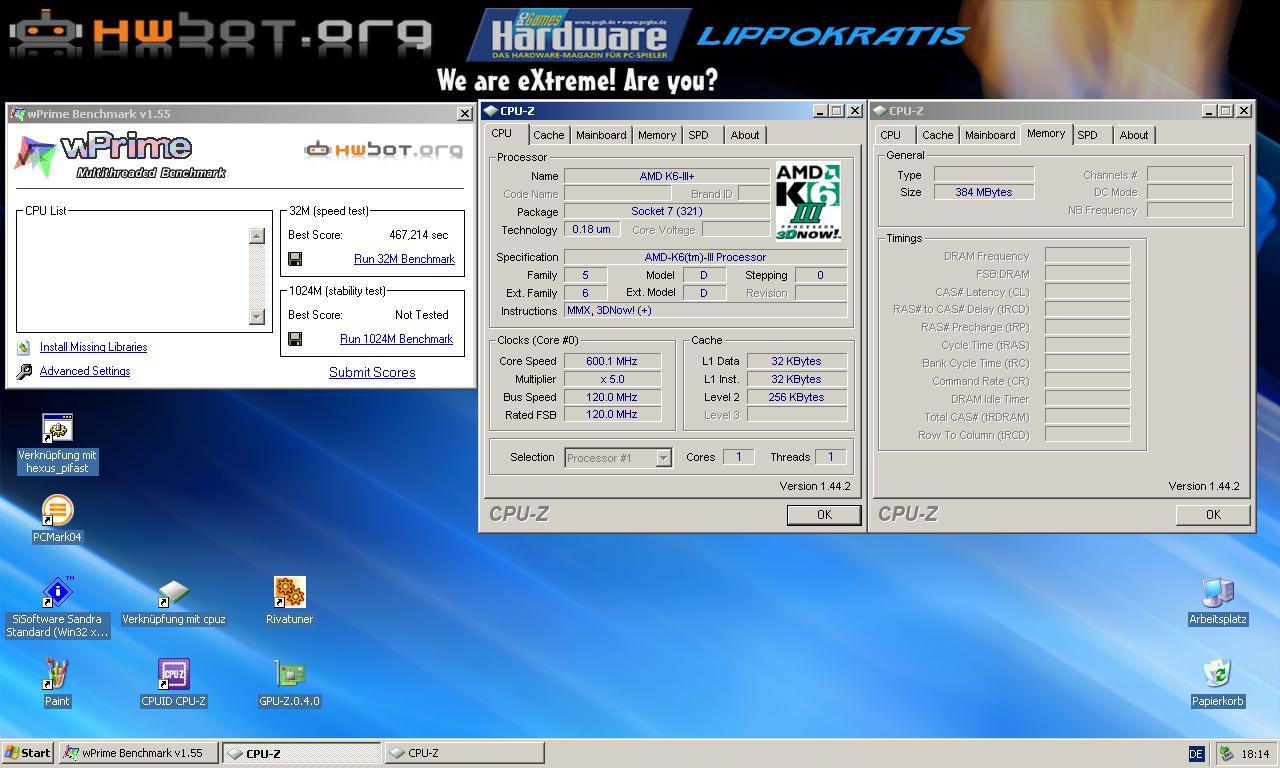Click OK in Memory tab CPU-Z window
Viewport: 1280px width, 768px height.
(x=1213, y=514)
